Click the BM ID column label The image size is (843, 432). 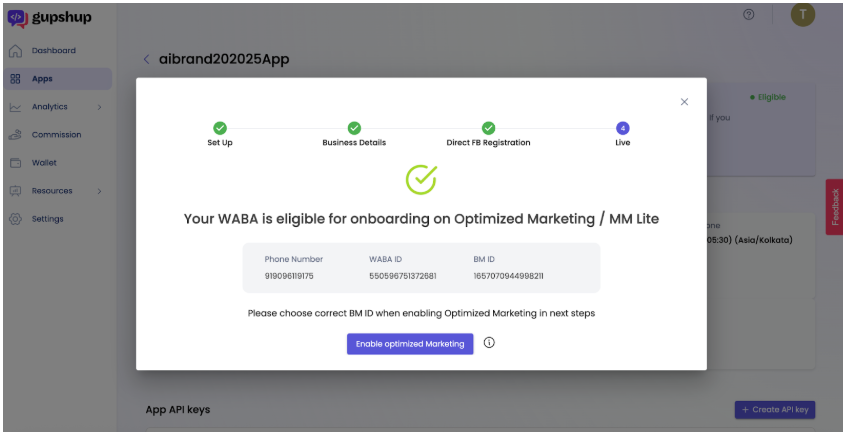pos(484,259)
